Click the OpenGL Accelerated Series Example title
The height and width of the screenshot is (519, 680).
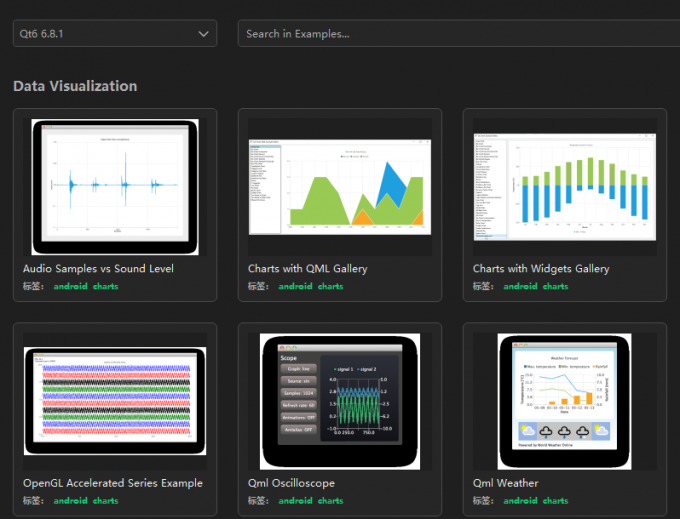[112, 483]
